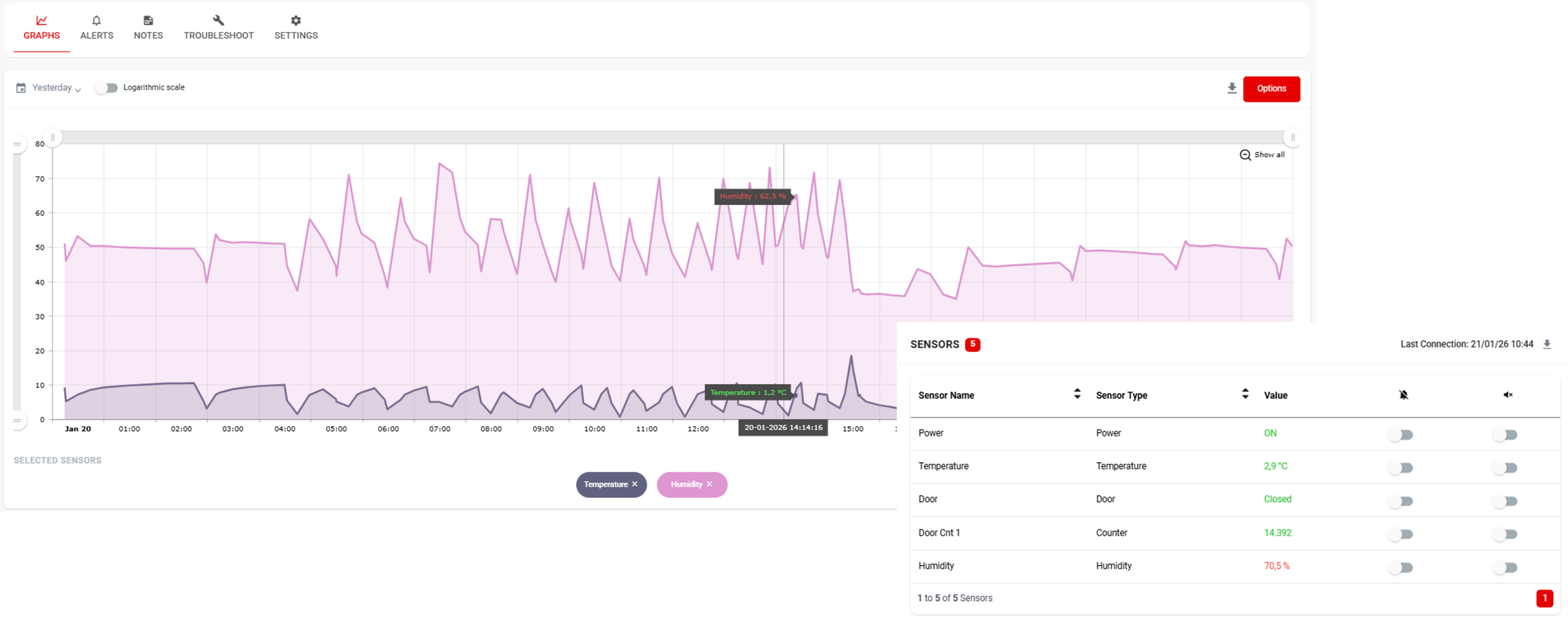This screenshot has height=622, width=1568.
Task: Open the Yesterday date range dropdown
Action: 56,88
